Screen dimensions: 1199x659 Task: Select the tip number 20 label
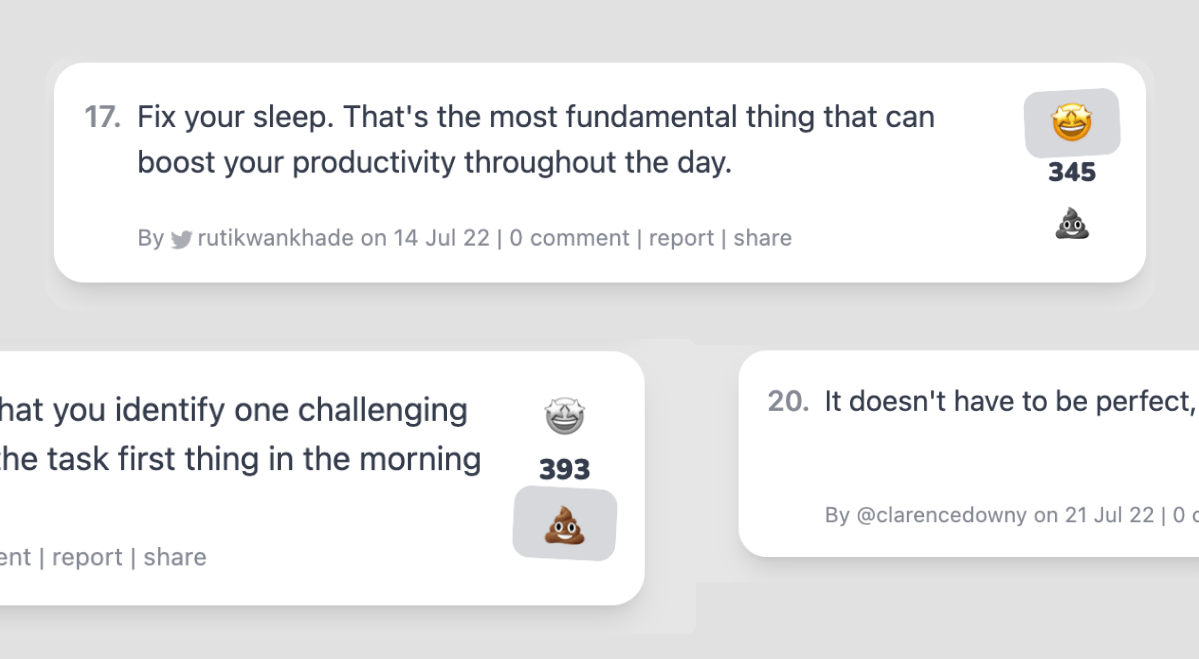point(788,401)
